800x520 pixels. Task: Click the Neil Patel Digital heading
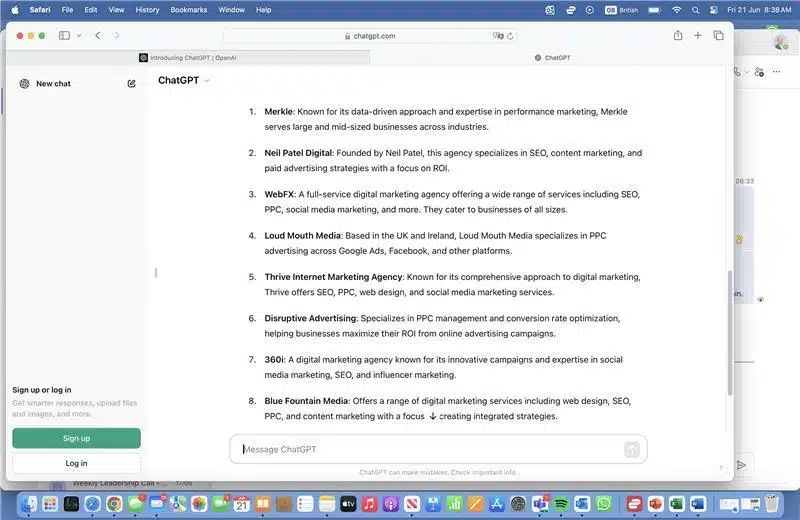pos(298,153)
